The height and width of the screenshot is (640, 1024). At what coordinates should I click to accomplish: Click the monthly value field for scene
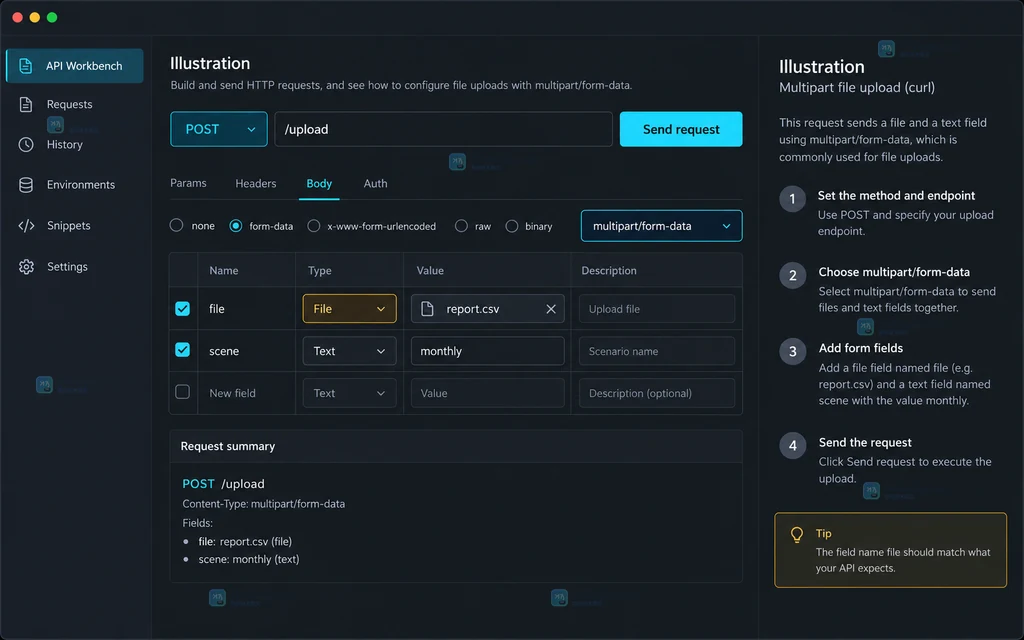tap(487, 351)
